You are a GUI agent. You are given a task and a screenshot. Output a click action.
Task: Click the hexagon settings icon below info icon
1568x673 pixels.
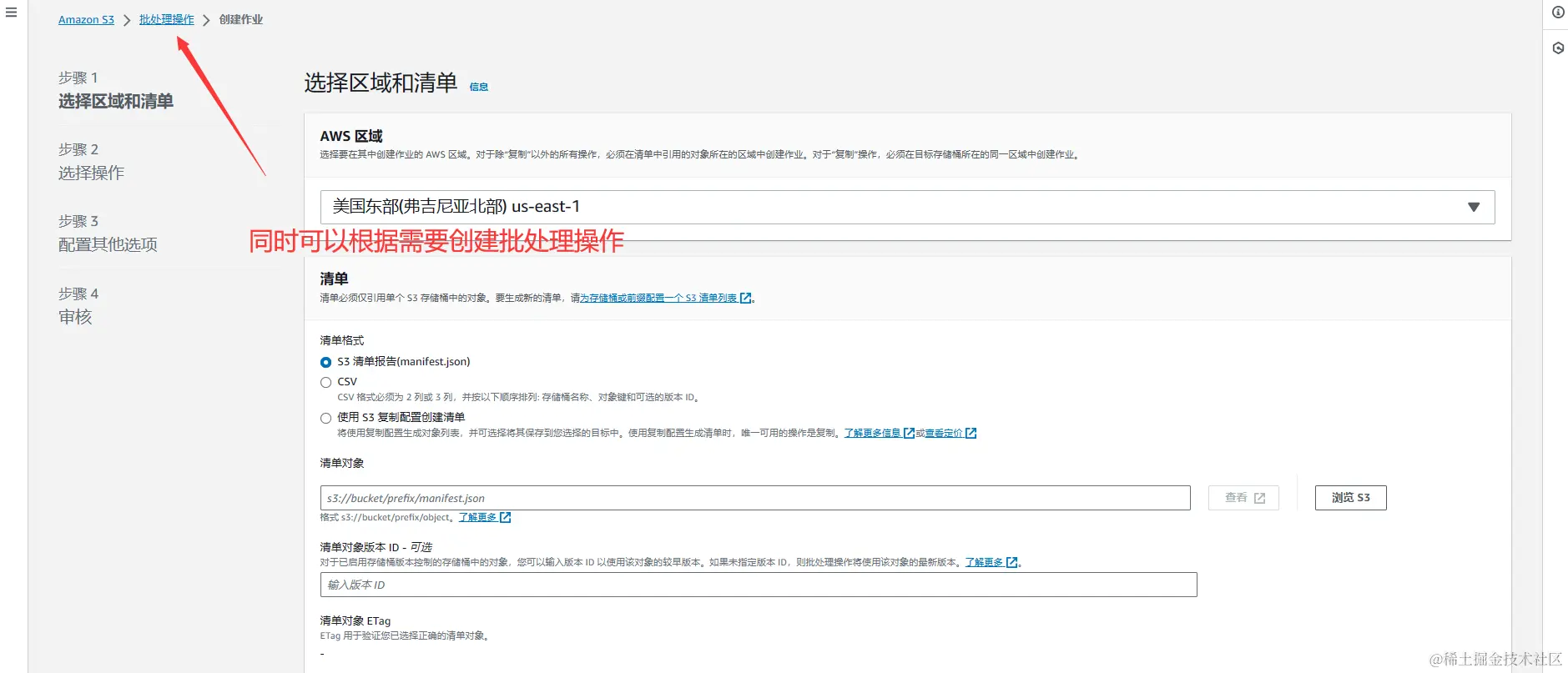1557,48
